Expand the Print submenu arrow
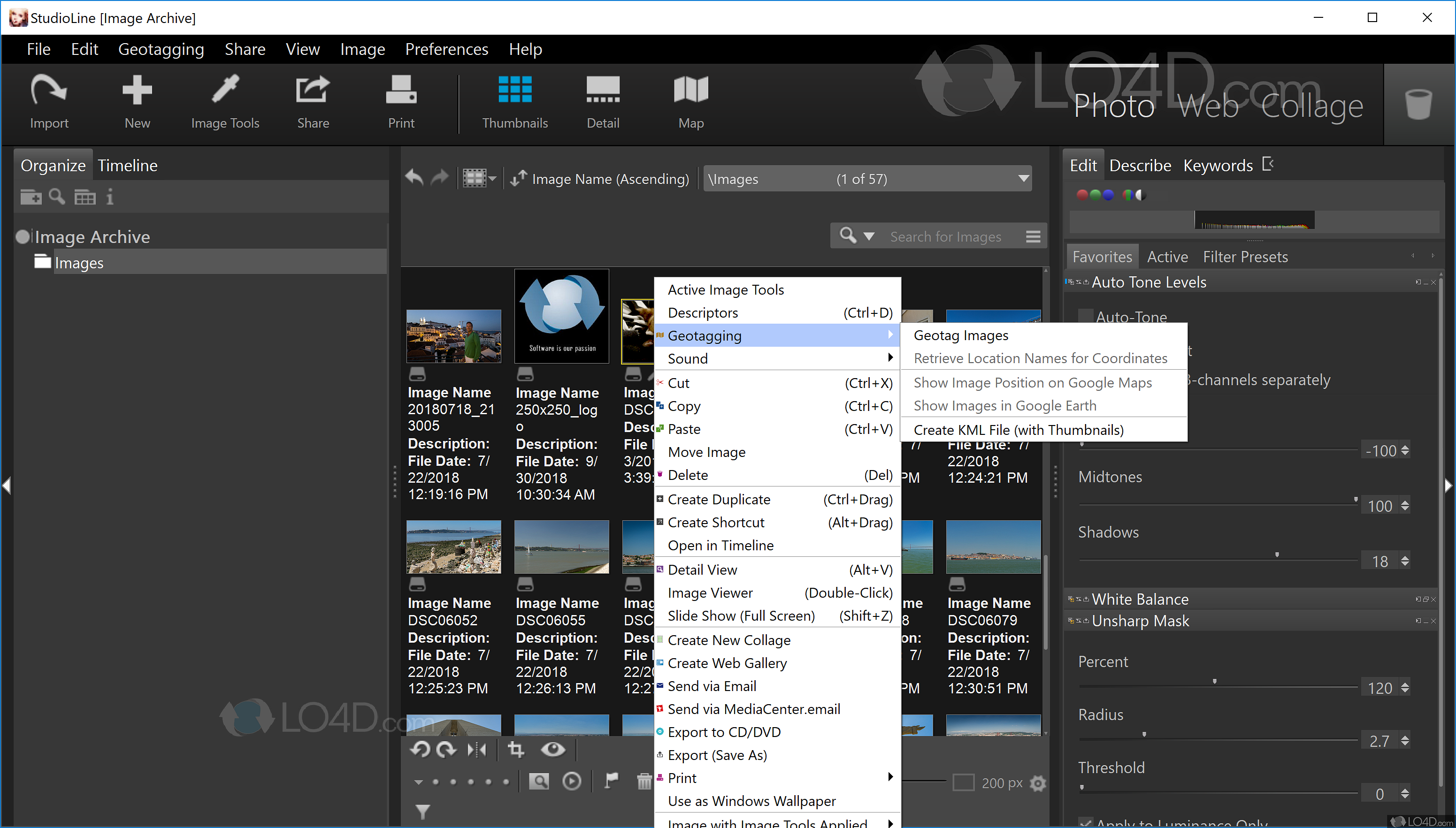The image size is (1456, 828). [890, 777]
